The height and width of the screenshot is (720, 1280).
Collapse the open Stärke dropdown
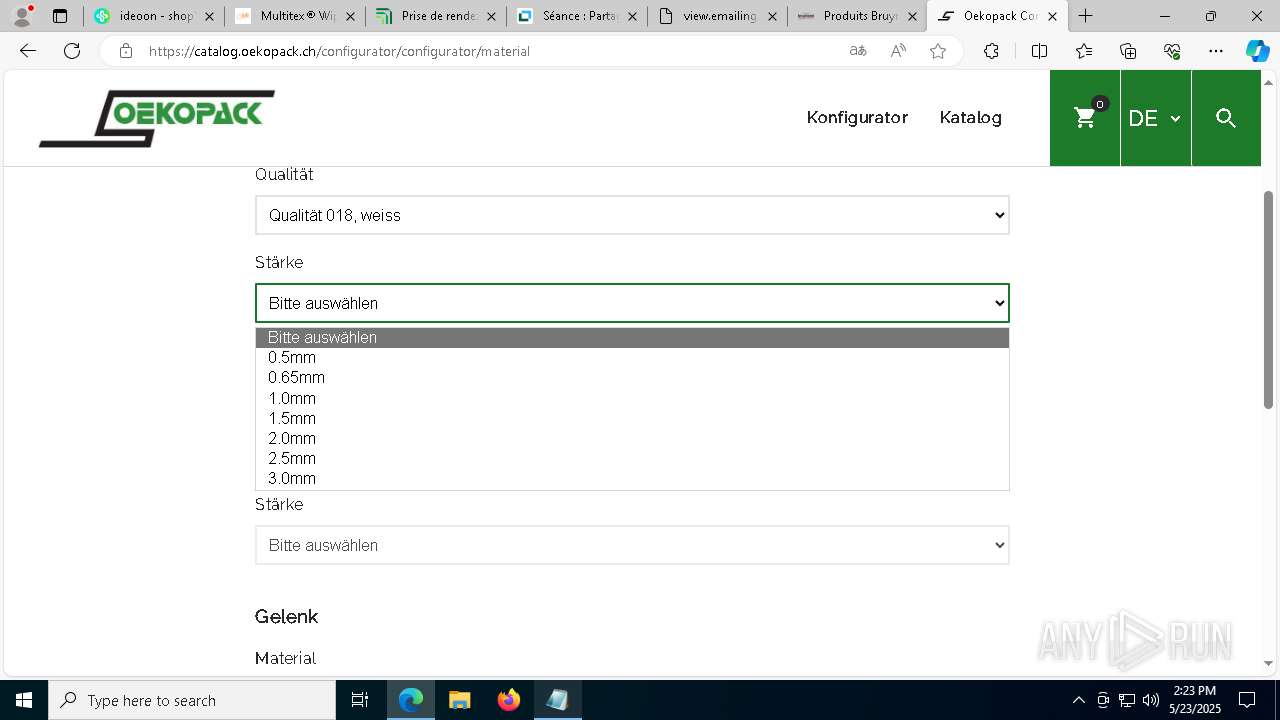click(632, 303)
